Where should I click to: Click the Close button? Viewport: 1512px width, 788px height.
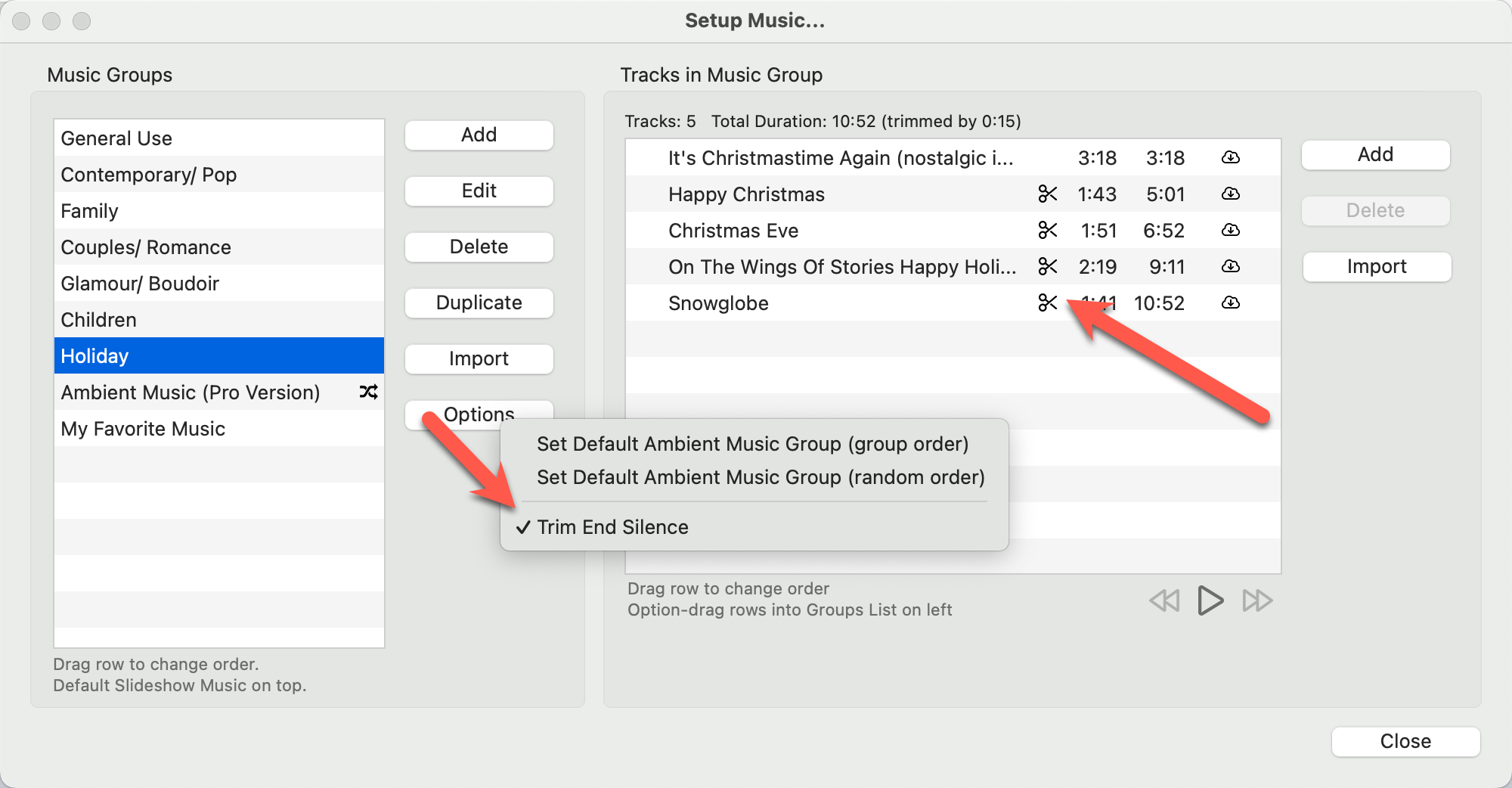[x=1405, y=741]
